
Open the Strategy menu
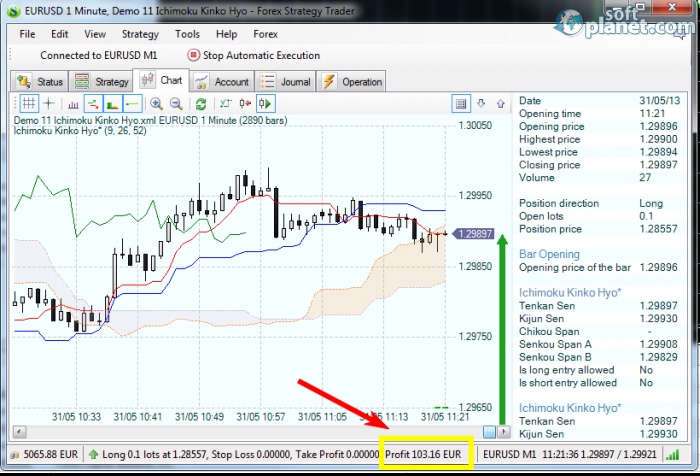tap(140, 34)
